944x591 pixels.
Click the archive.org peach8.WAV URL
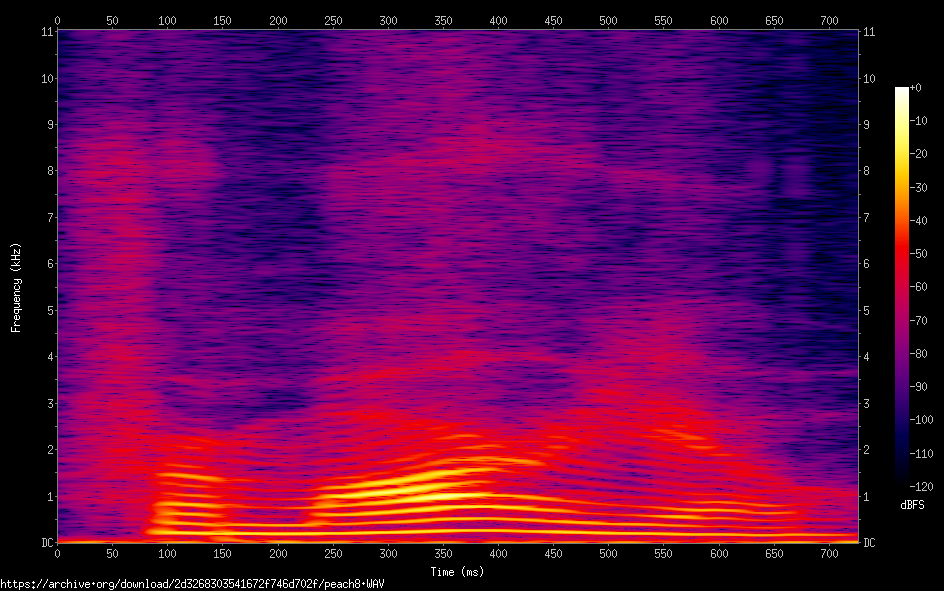click(x=192, y=583)
